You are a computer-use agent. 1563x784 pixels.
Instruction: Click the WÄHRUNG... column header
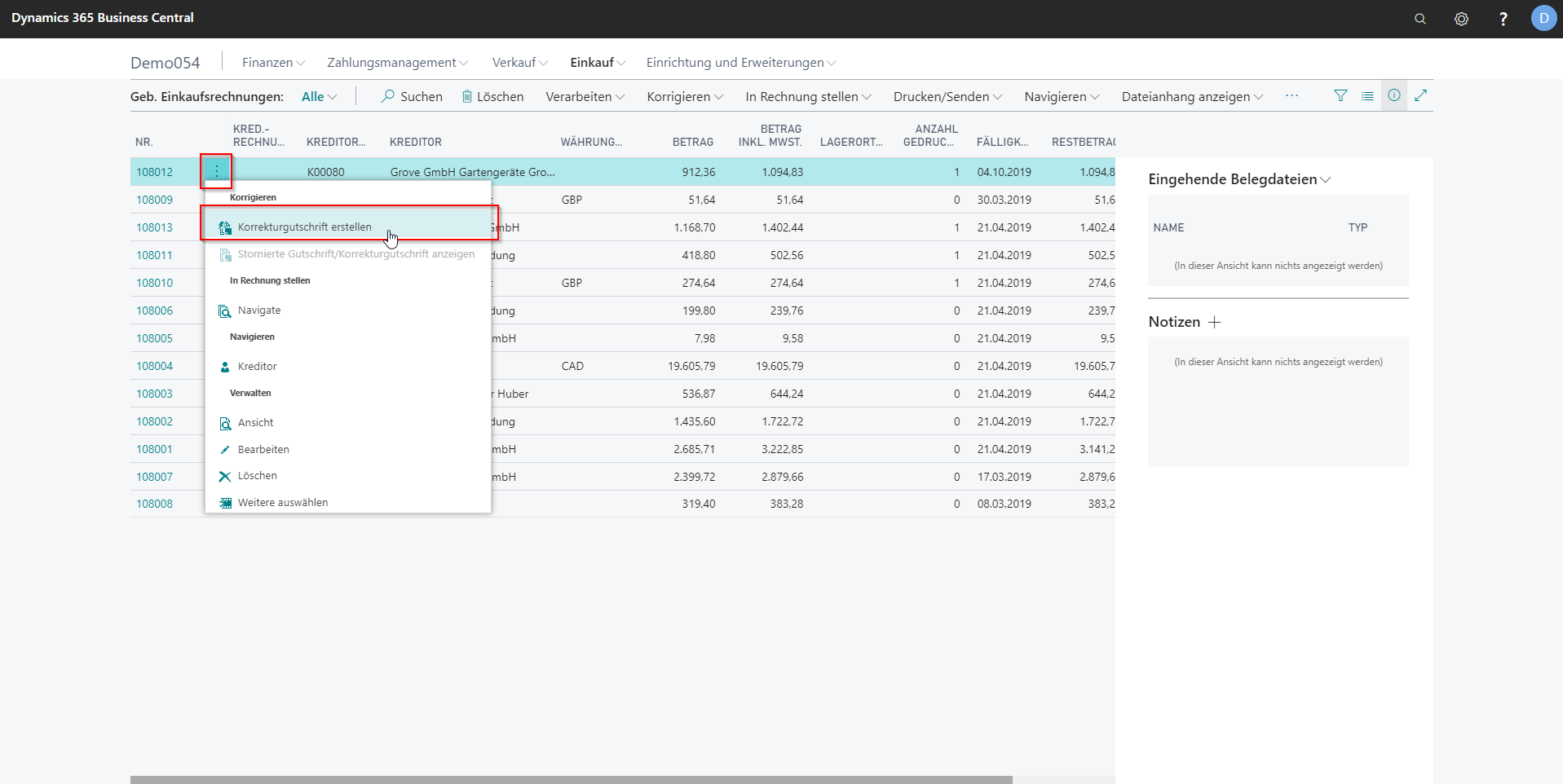tap(591, 142)
